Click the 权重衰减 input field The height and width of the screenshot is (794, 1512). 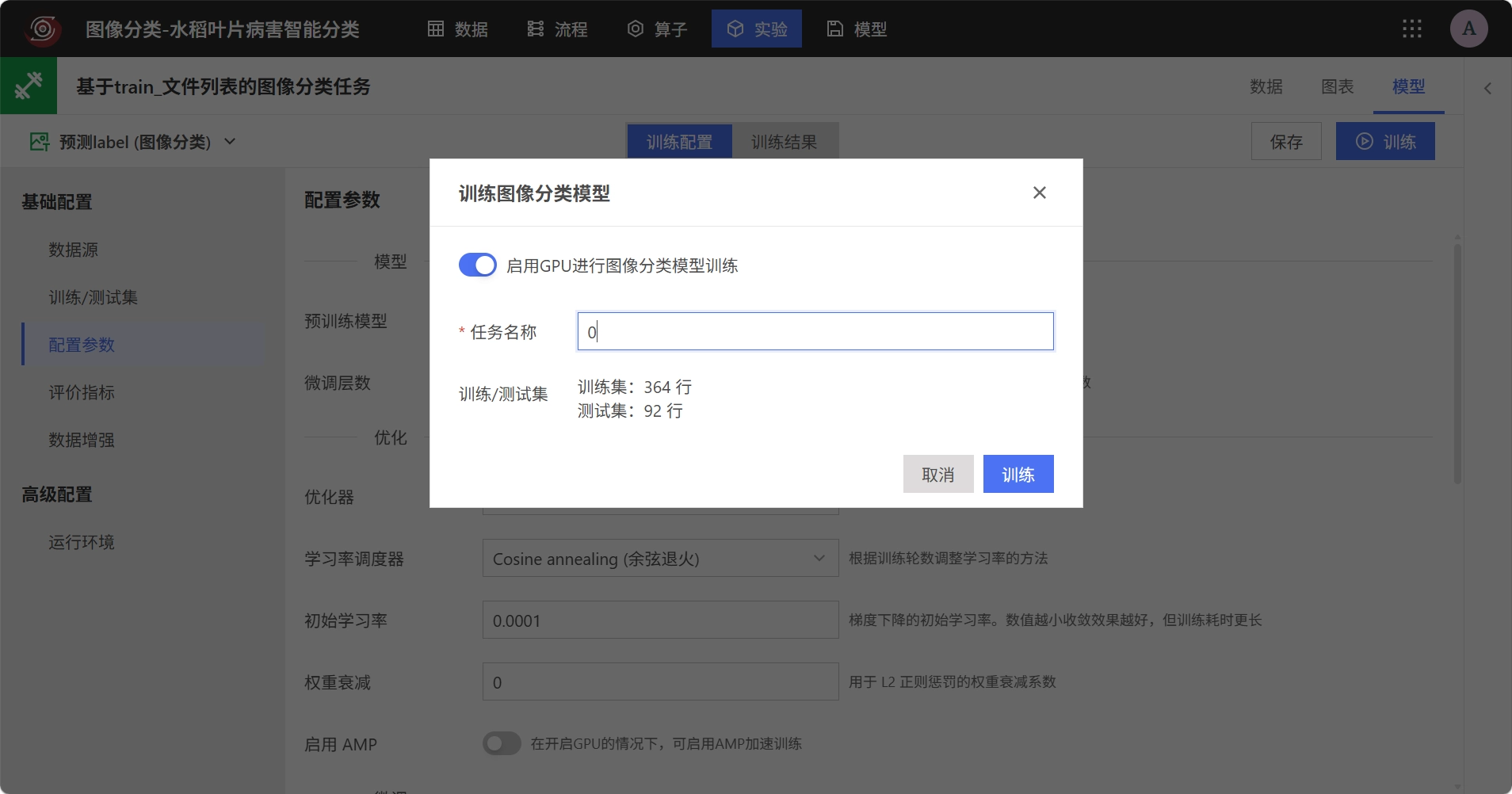660,682
